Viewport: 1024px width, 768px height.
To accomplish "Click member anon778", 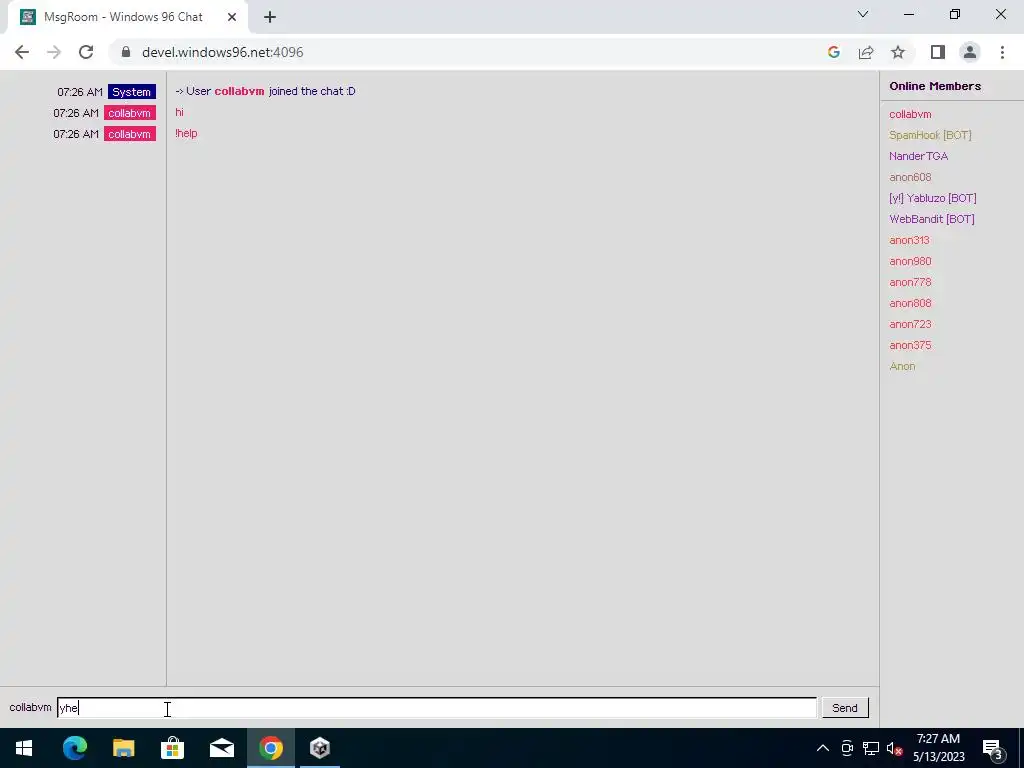I will click(x=910, y=282).
